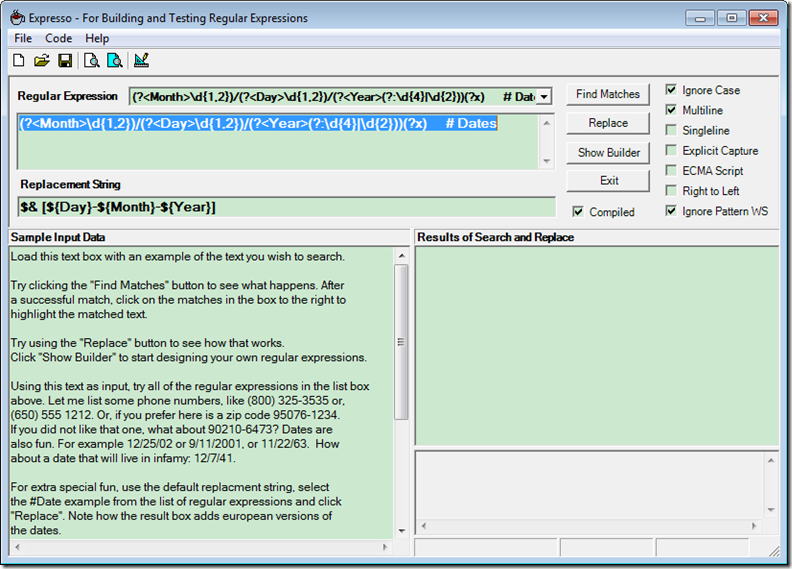Screen dimensions: 792x569
Task: Click the "Replacement String" label
Action: [70, 184]
